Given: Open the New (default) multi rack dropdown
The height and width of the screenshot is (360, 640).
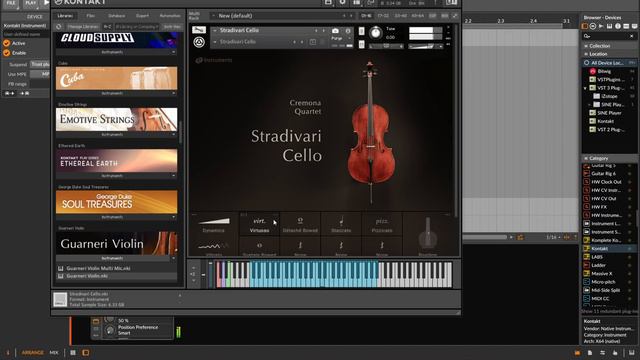Looking at the screenshot, I should [x=282, y=16].
